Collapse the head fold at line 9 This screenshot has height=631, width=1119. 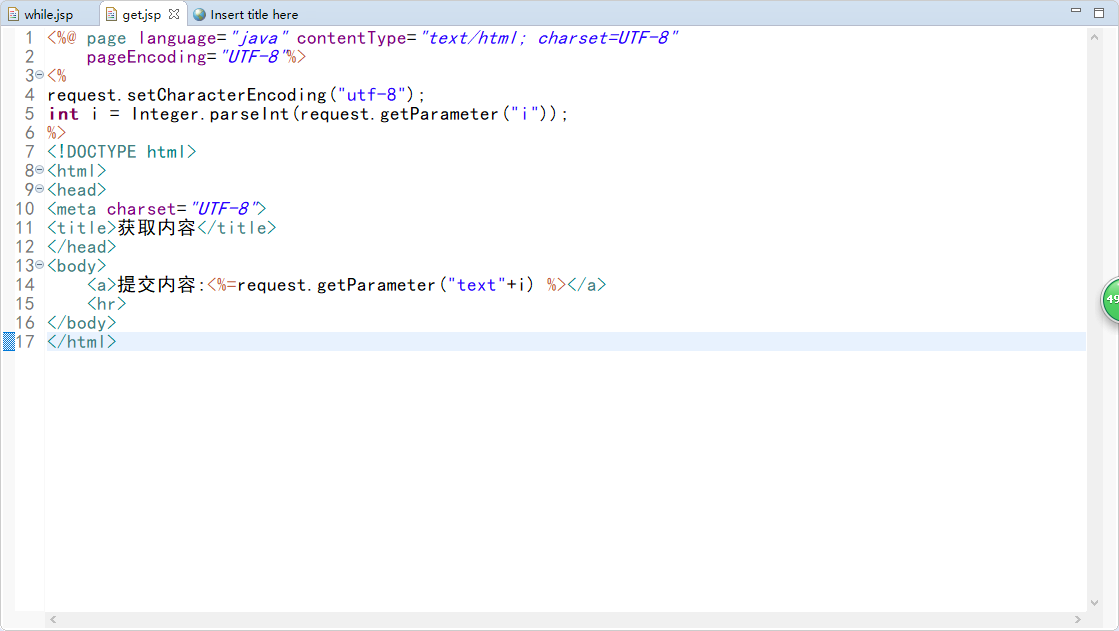[40, 189]
